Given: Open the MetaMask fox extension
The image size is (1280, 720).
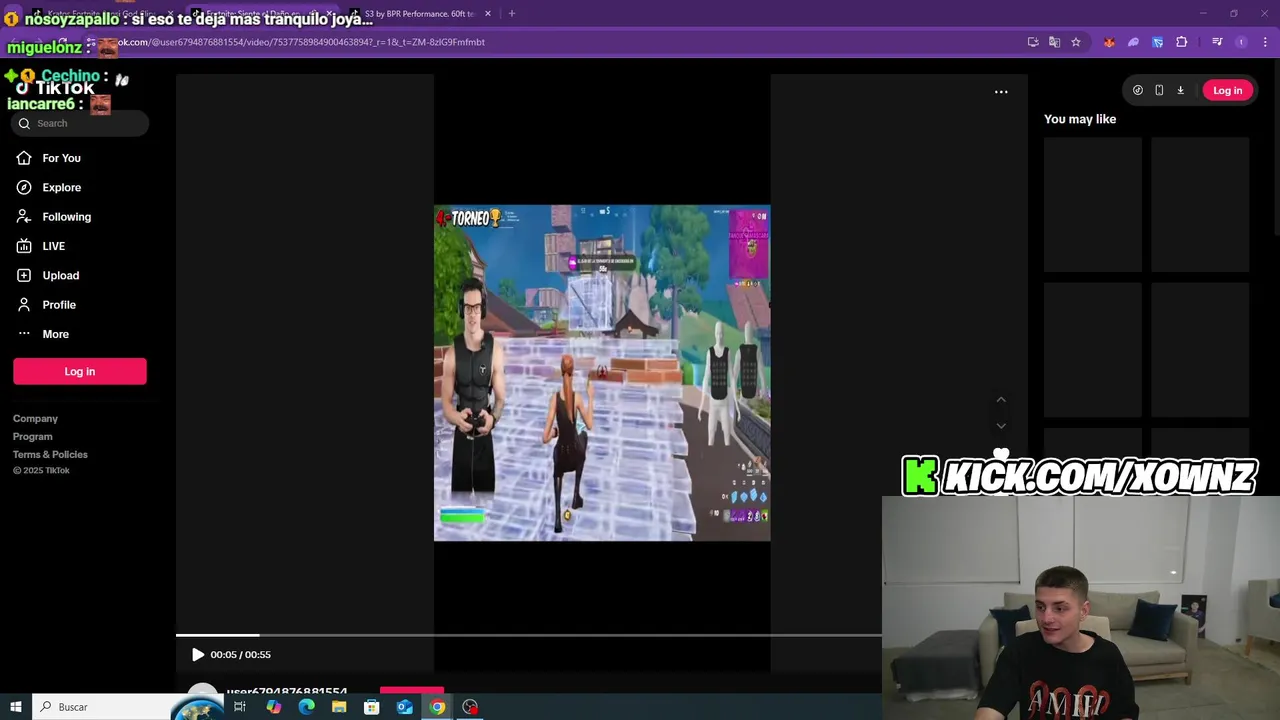Looking at the screenshot, I should [1109, 42].
